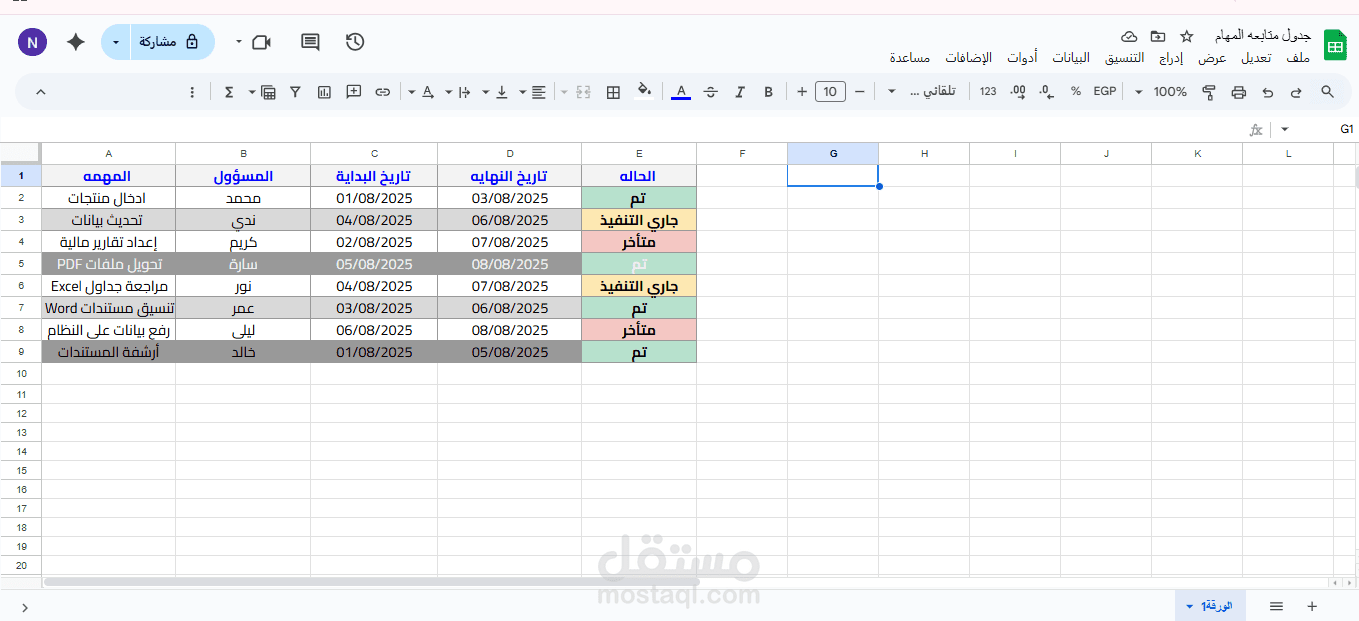The height and width of the screenshot is (621, 1359).
Task: Open the Gemini sparkle assistant
Action: point(76,42)
